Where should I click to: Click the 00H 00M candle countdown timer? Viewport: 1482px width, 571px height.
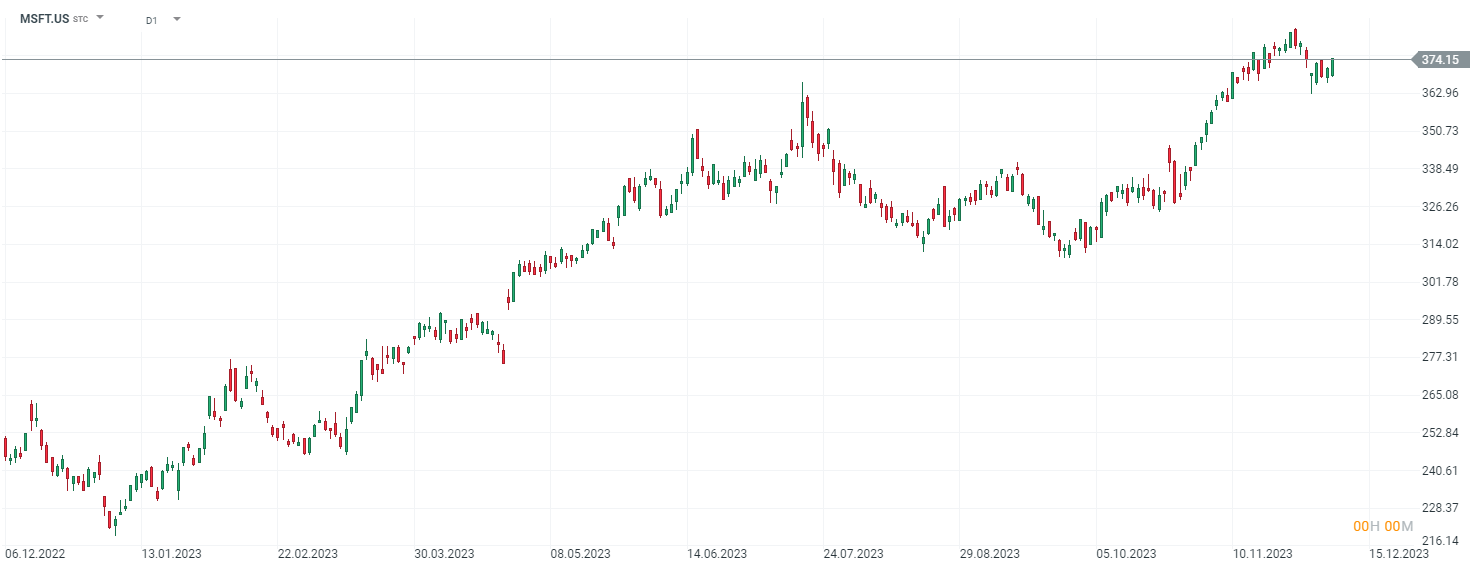1383,526
